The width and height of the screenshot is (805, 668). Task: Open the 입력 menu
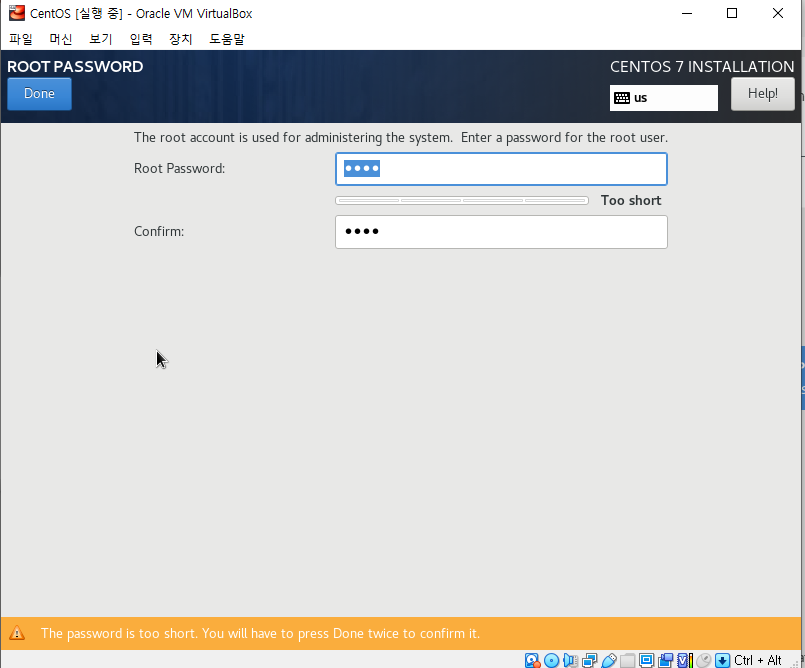[x=141, y=39]
